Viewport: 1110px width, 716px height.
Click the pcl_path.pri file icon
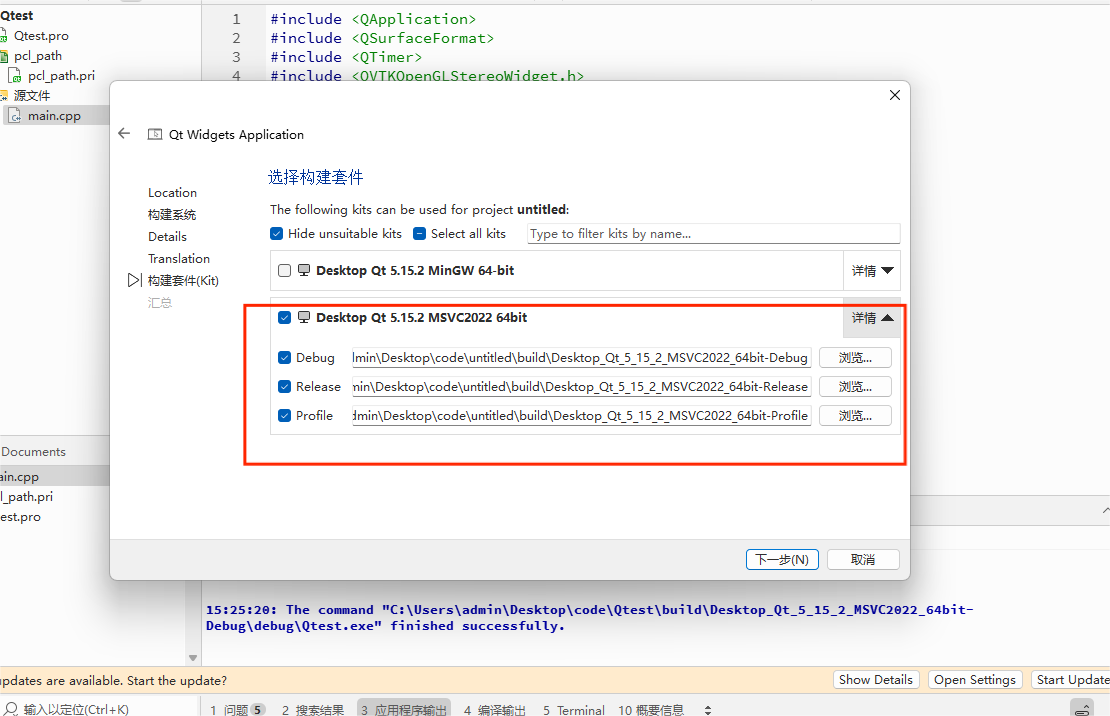tap(15, 75)
